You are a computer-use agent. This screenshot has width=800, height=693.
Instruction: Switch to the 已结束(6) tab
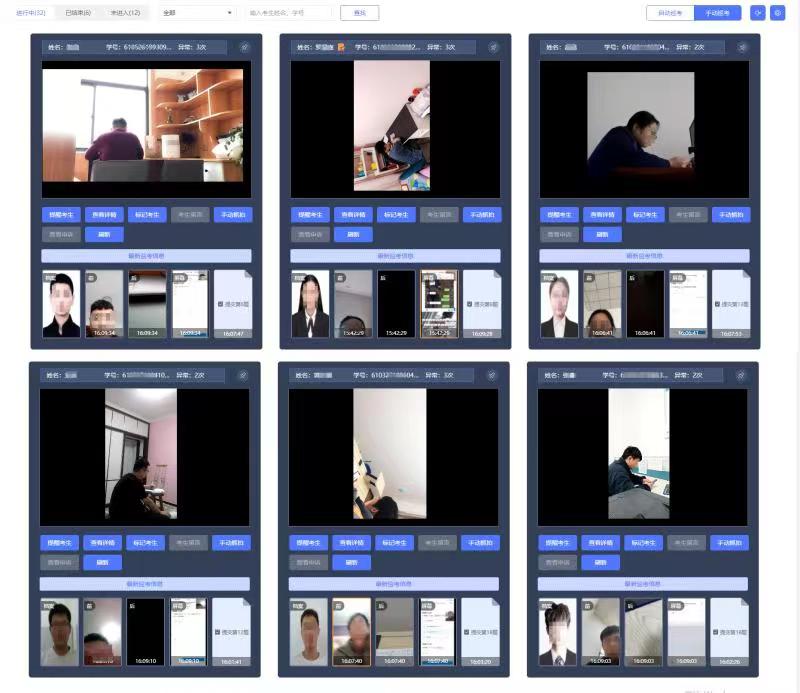(x=77, y=13)
